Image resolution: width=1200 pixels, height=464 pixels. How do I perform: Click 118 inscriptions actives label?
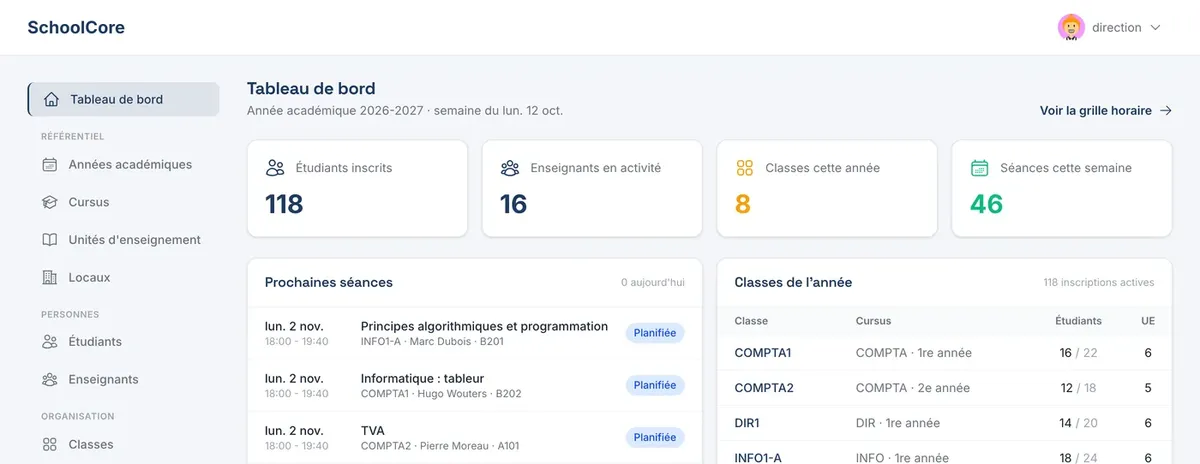pos(1098,283)
